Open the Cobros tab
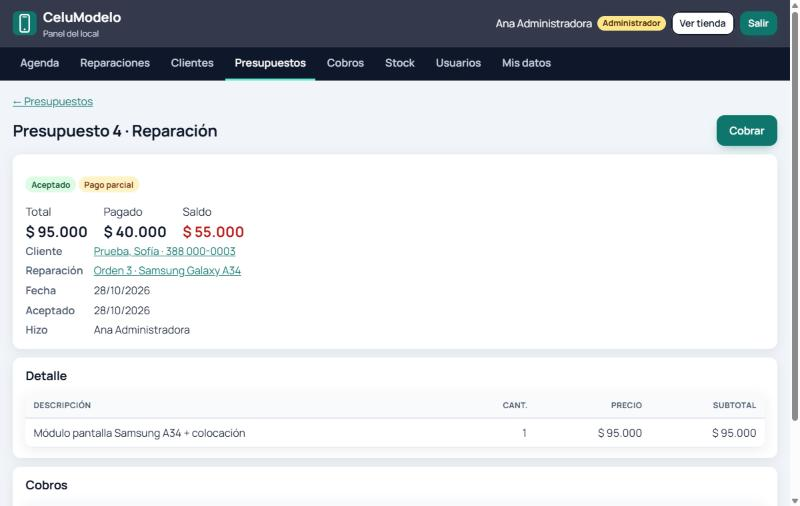Viewport: 800px width, 506px height. [x=345, y=63]
